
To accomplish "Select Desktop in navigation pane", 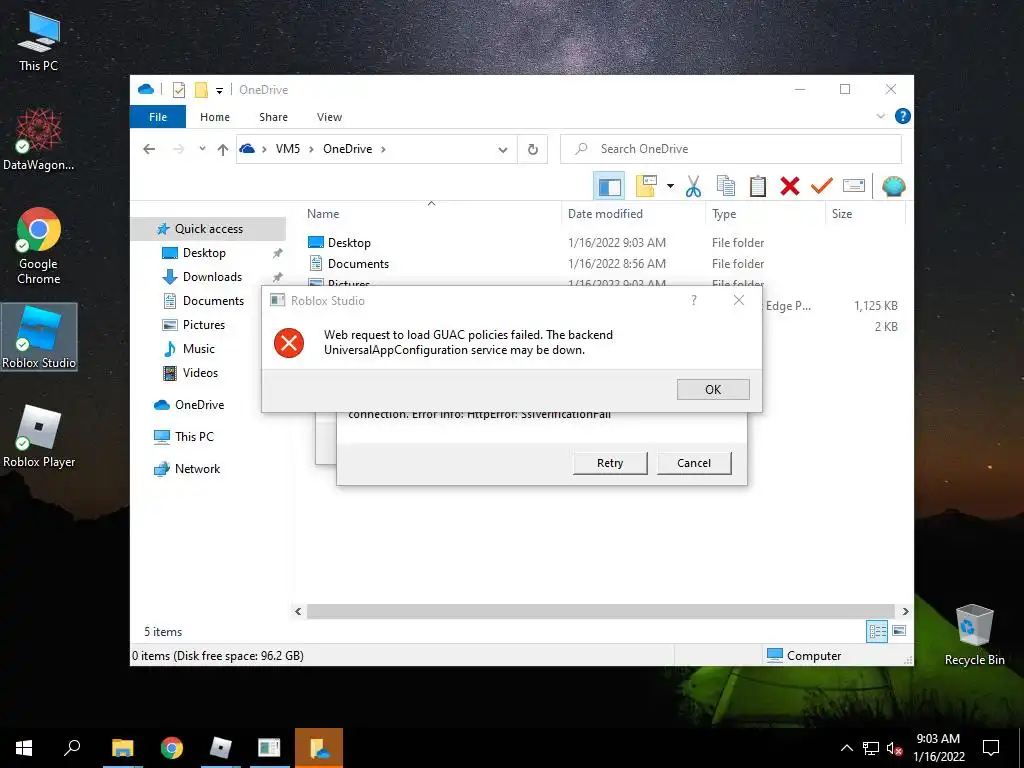I will tap(204, 253).
